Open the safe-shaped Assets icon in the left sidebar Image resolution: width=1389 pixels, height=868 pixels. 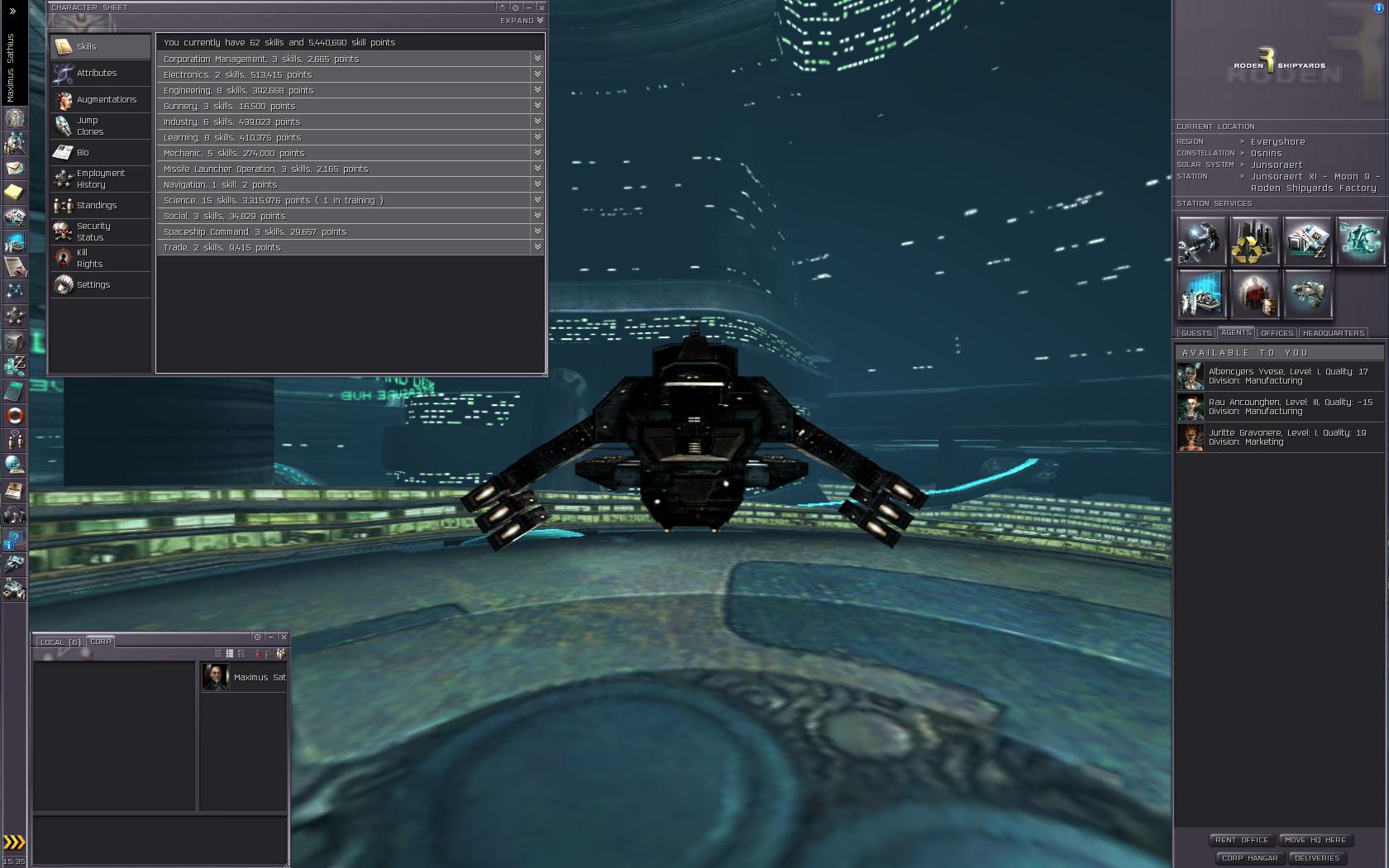14,341
